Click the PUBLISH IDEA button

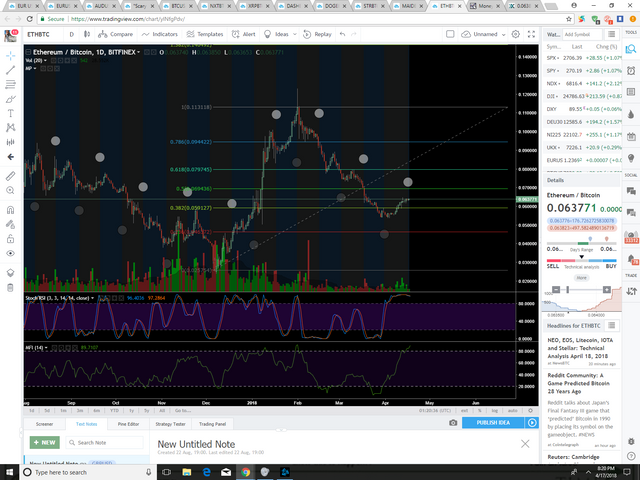[493, 422]
